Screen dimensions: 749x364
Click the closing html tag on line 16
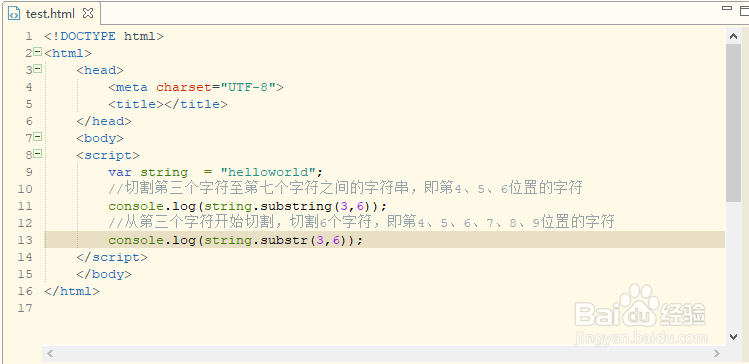tap(72, 291)
